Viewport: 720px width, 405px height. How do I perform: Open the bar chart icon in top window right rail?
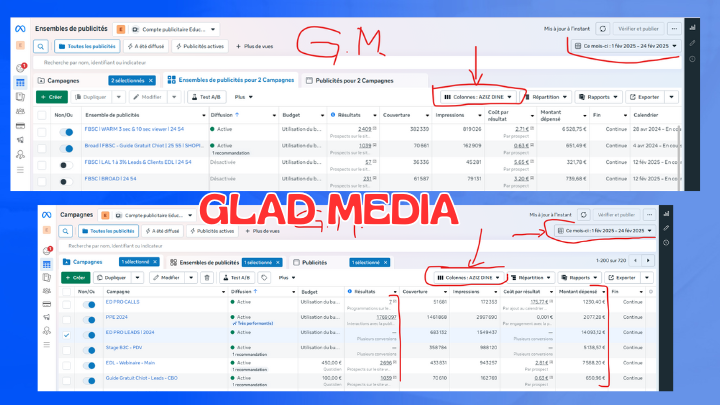692,28
